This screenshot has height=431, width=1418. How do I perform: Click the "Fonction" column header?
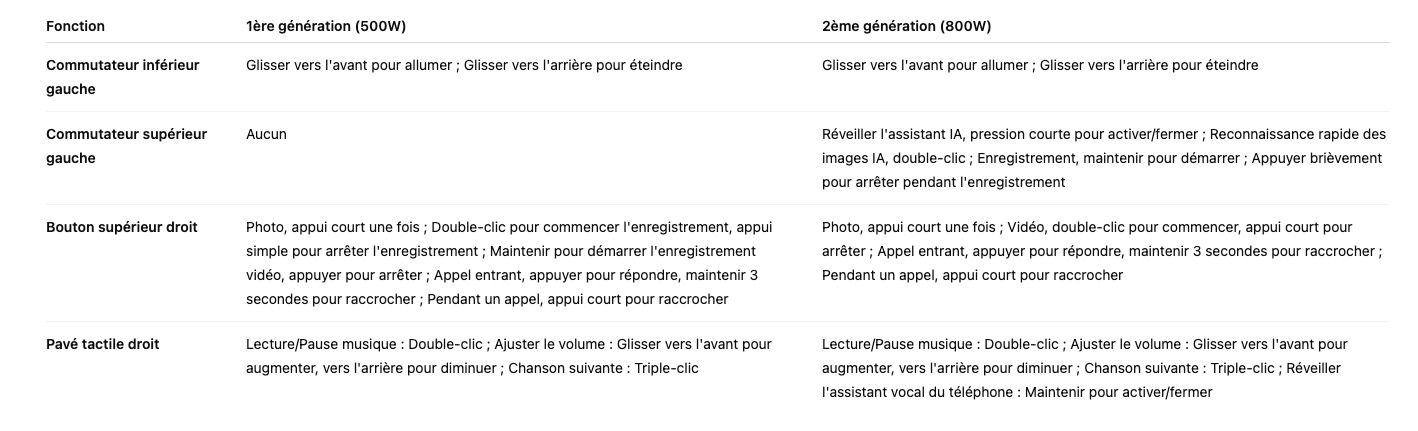click(x=75, y=26)
